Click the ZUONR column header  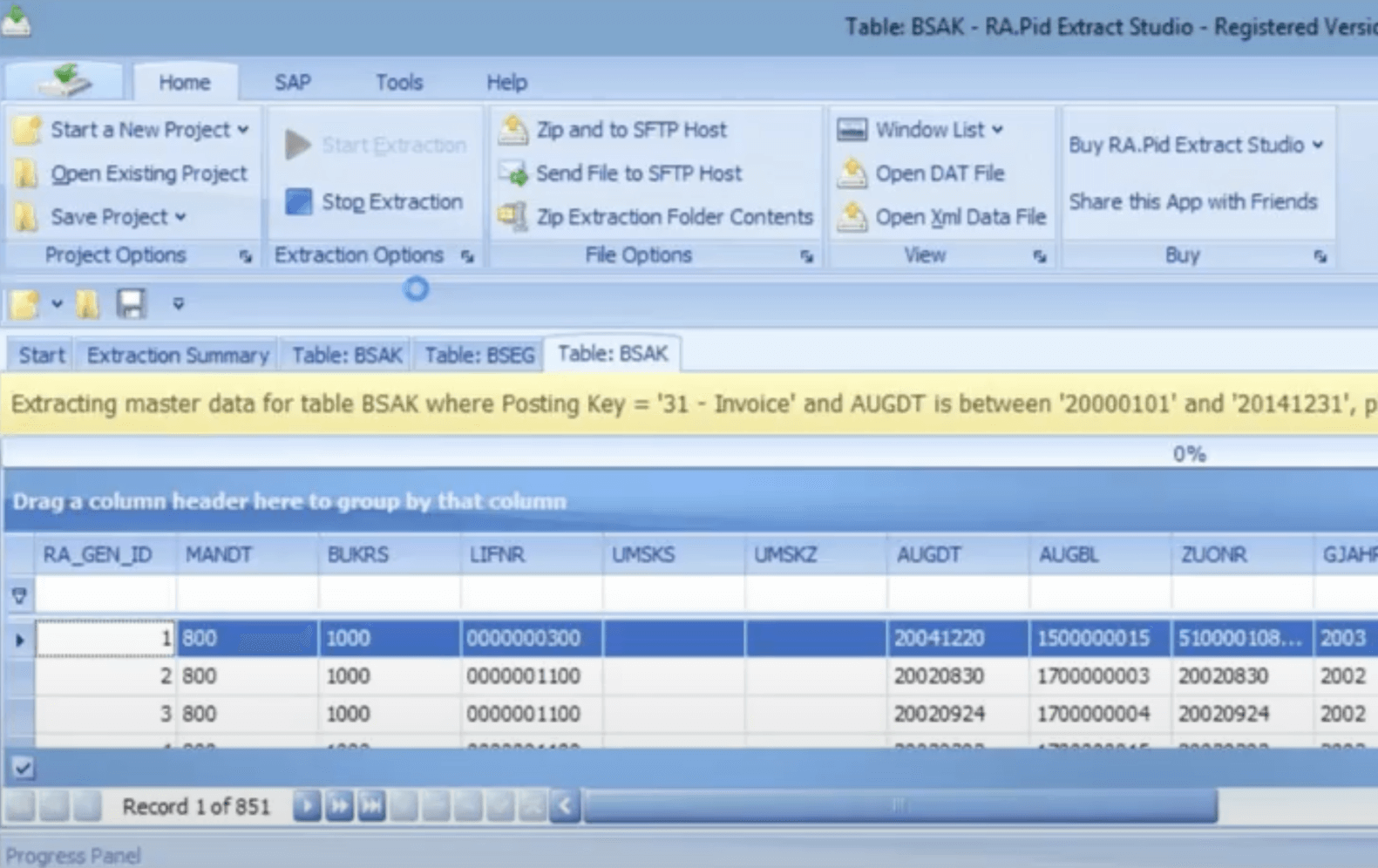[x=1242, y=554]
